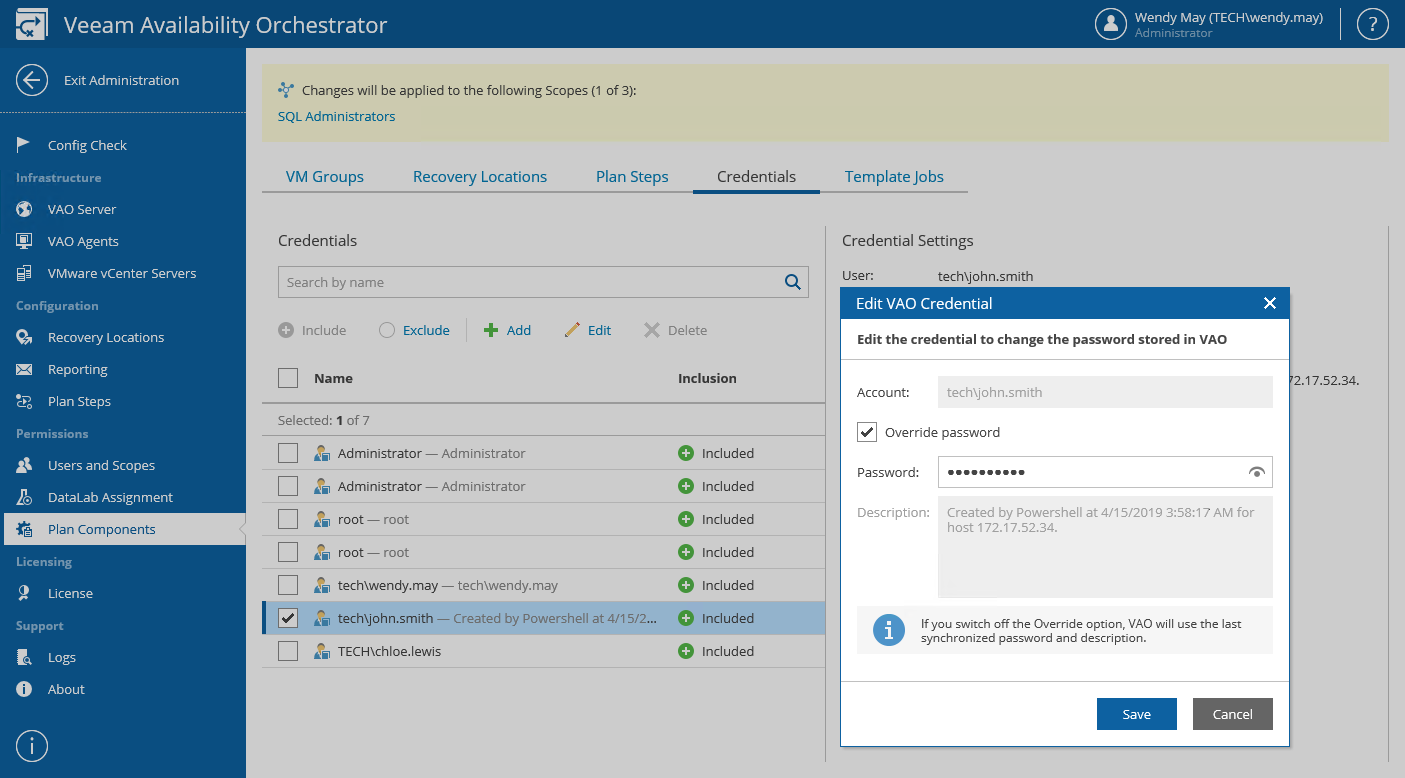Viewport: 1405px width, 778px height.
Task: Uncheck the Override password checkbox
Action: point(867,432)
